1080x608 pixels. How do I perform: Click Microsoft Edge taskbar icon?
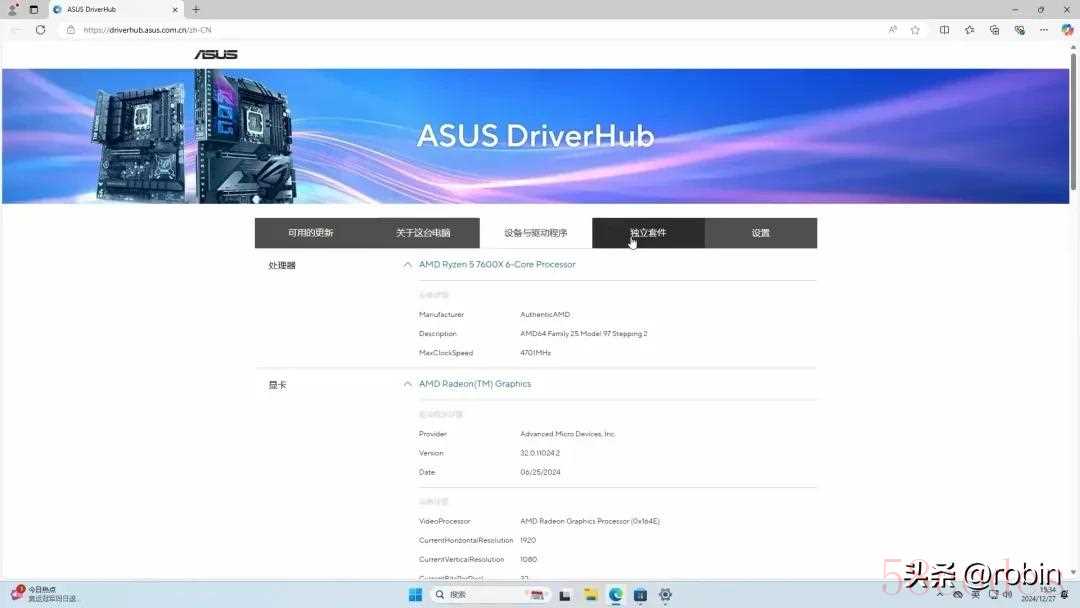pyautogui.click(x=615, y=595)
